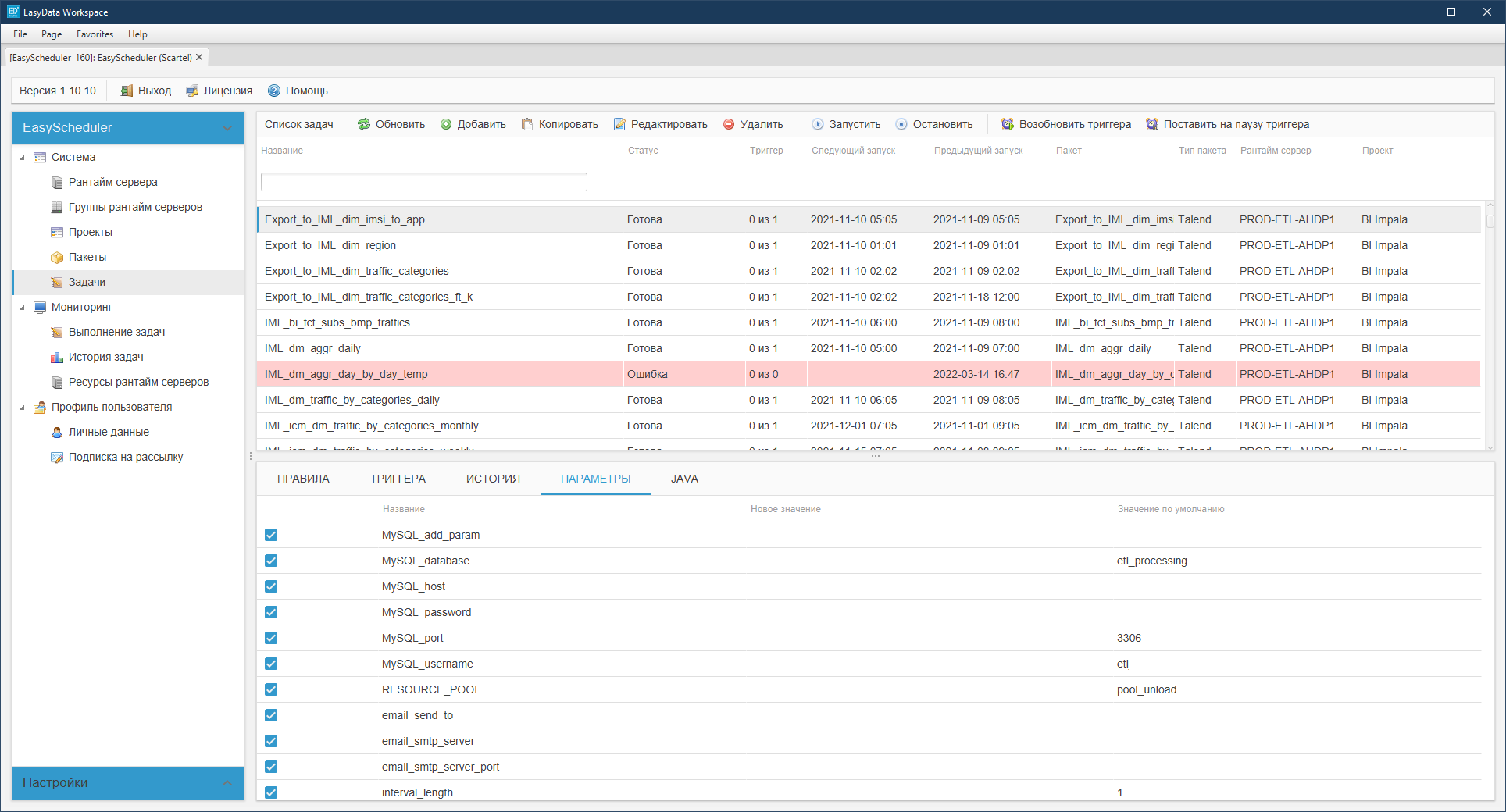Screen dimensions: 1506x812
Task: Collapse the Профиль пользователя tree node
Action: coord(22,408)
